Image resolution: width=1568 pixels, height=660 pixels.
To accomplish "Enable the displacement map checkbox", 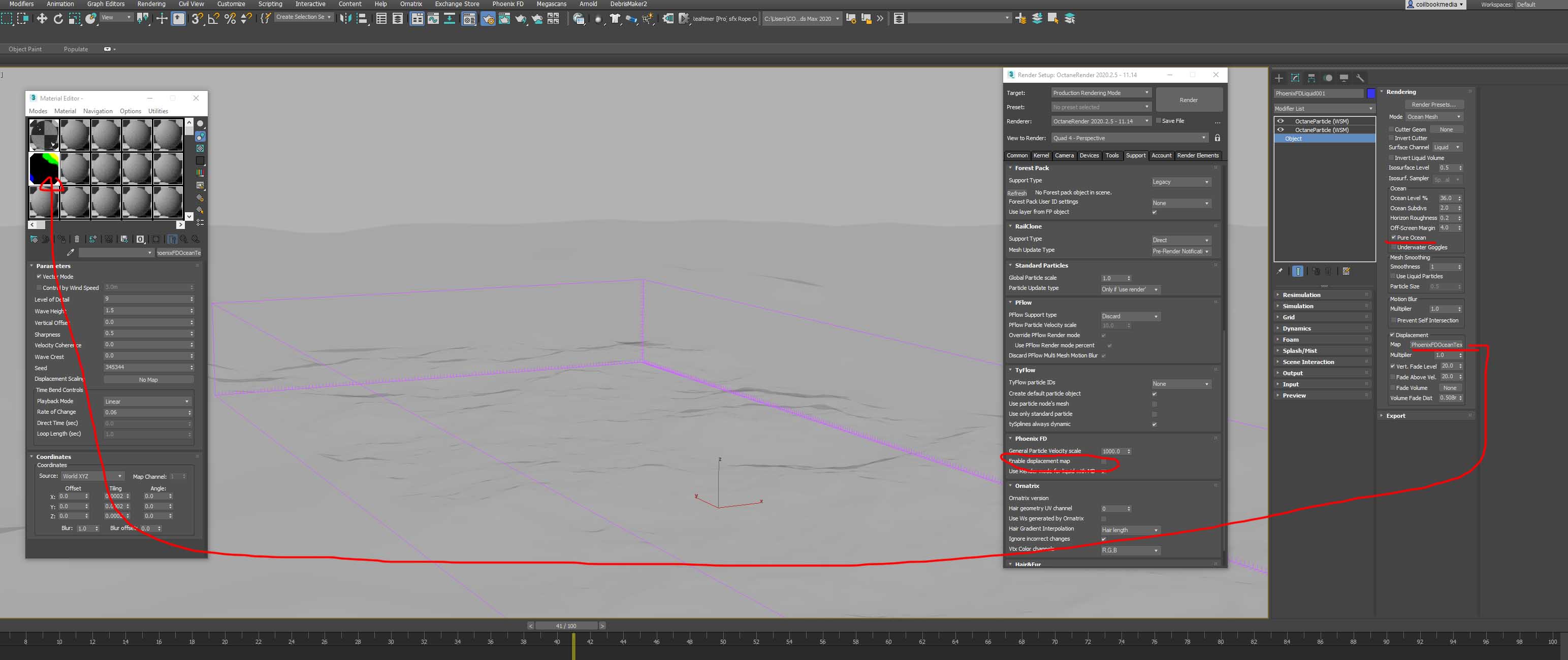I will pyautogui.click(x=1104, y=461).
